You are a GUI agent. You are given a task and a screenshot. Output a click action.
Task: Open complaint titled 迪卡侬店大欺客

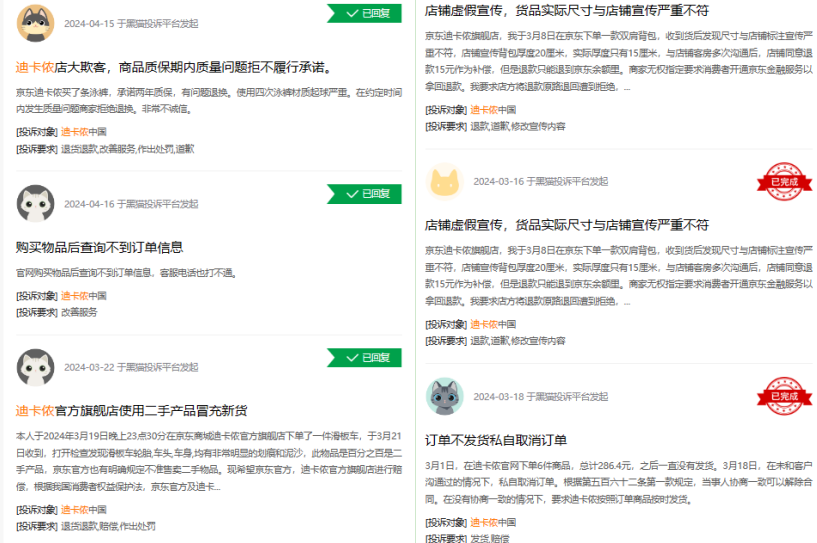[172, 68]
